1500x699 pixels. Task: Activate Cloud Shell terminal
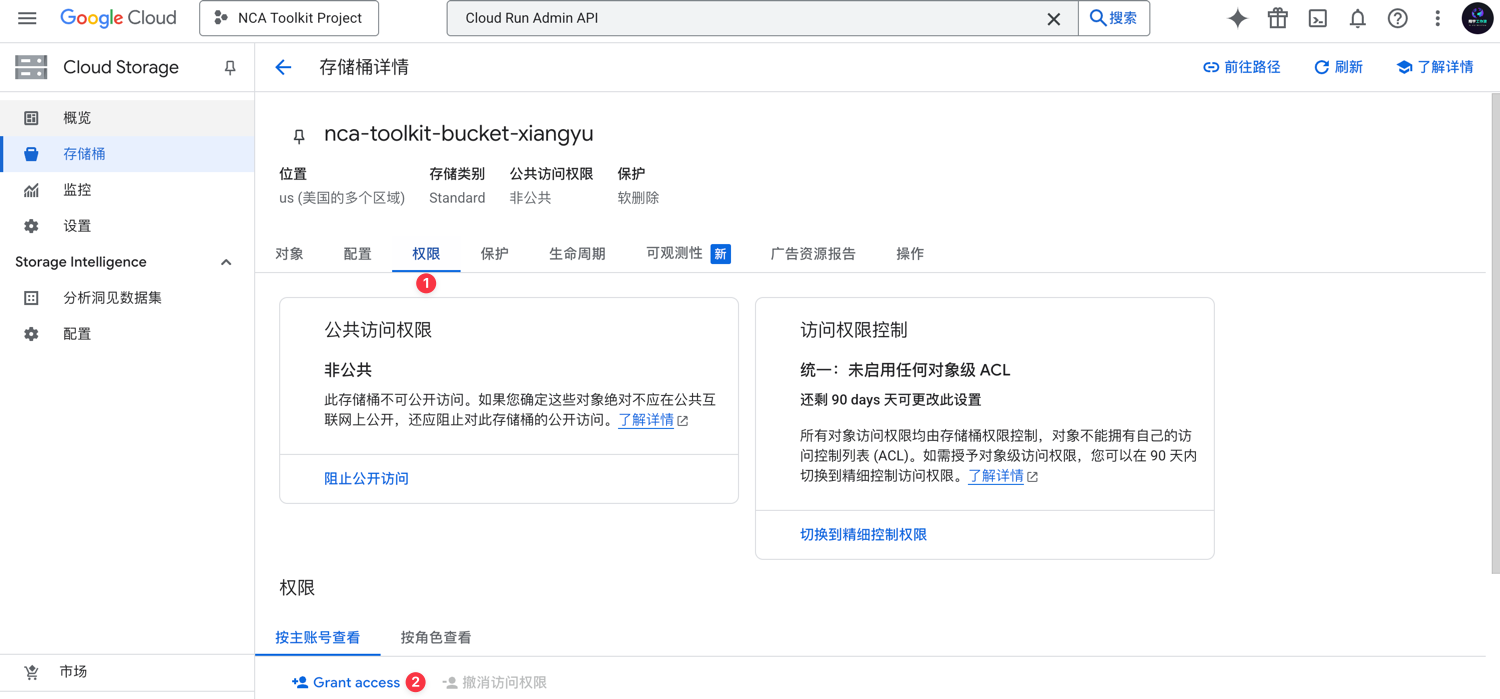tap(1317, 17)
